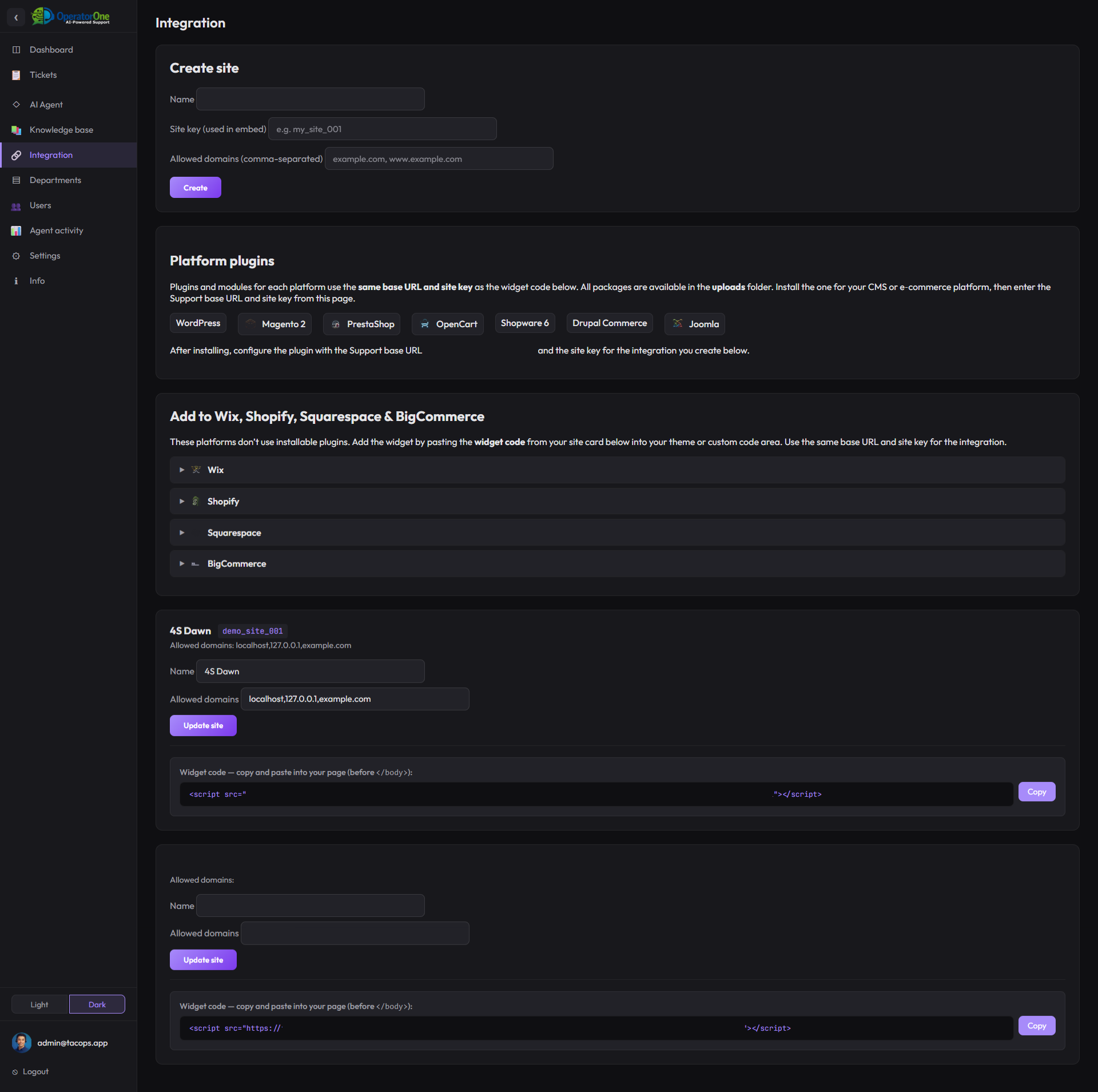1098x1092 pixels.
Task: Click the Wix logo icon
Action: click(x=196, y=470)
